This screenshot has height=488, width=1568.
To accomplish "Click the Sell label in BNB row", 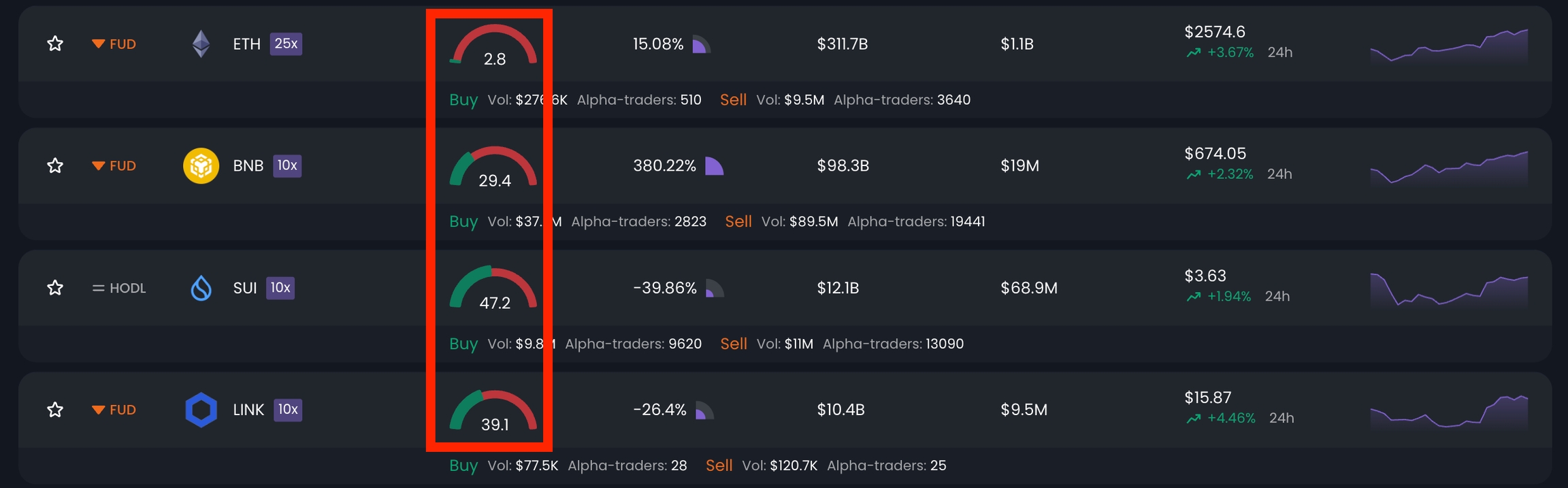I will (738, 221).
